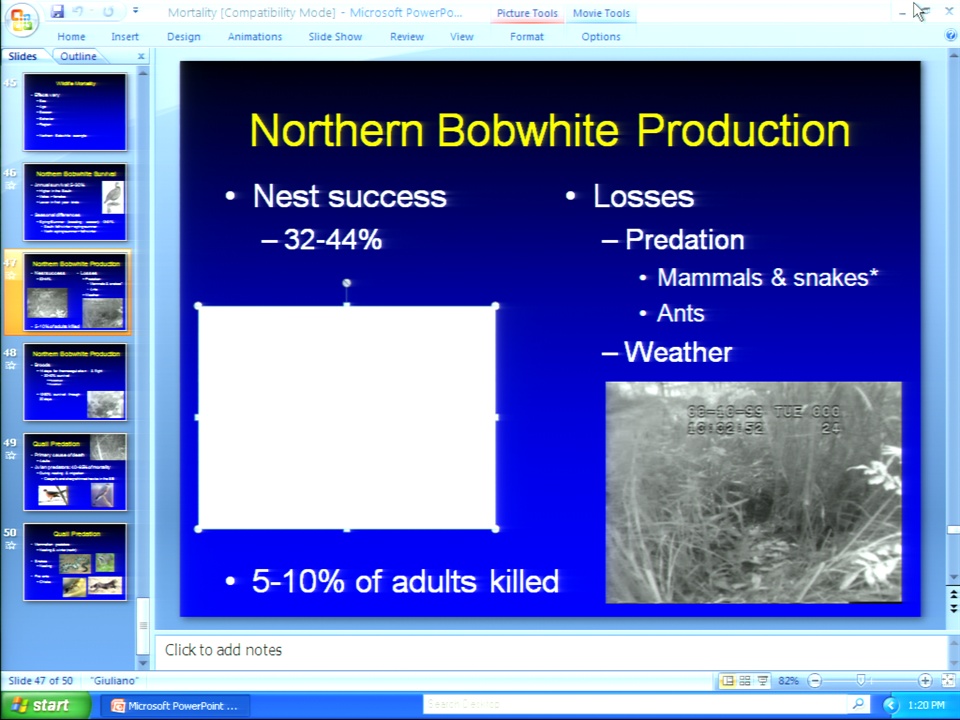Click the notes pane to add notes
960x720 pixels.
[x=551, y=650]
